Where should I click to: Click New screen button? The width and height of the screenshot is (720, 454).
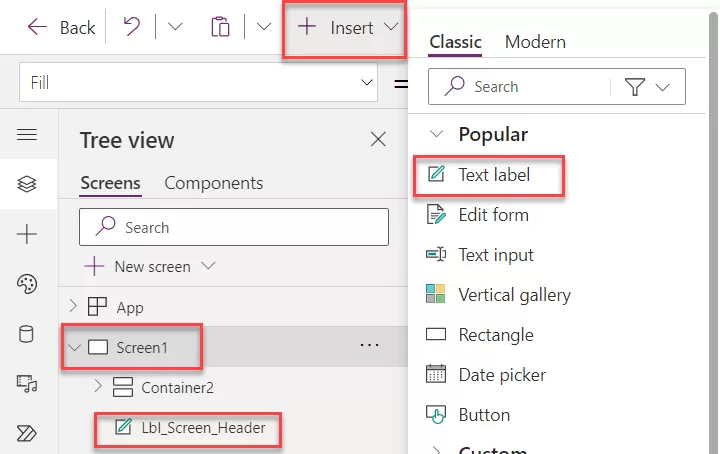tap(150, 266)
